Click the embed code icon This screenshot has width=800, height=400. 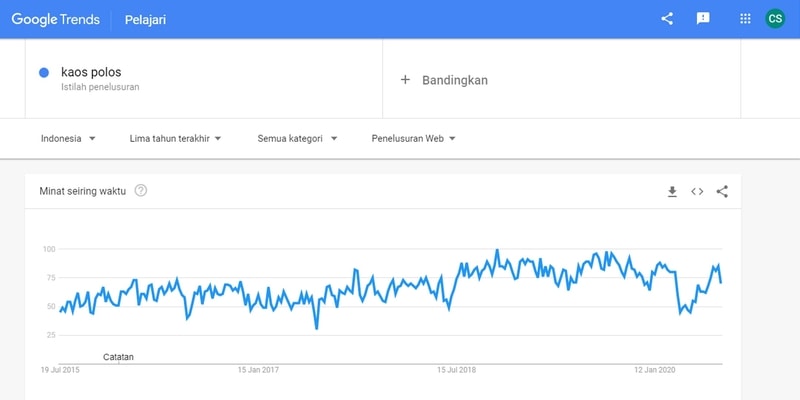(697, 191)
